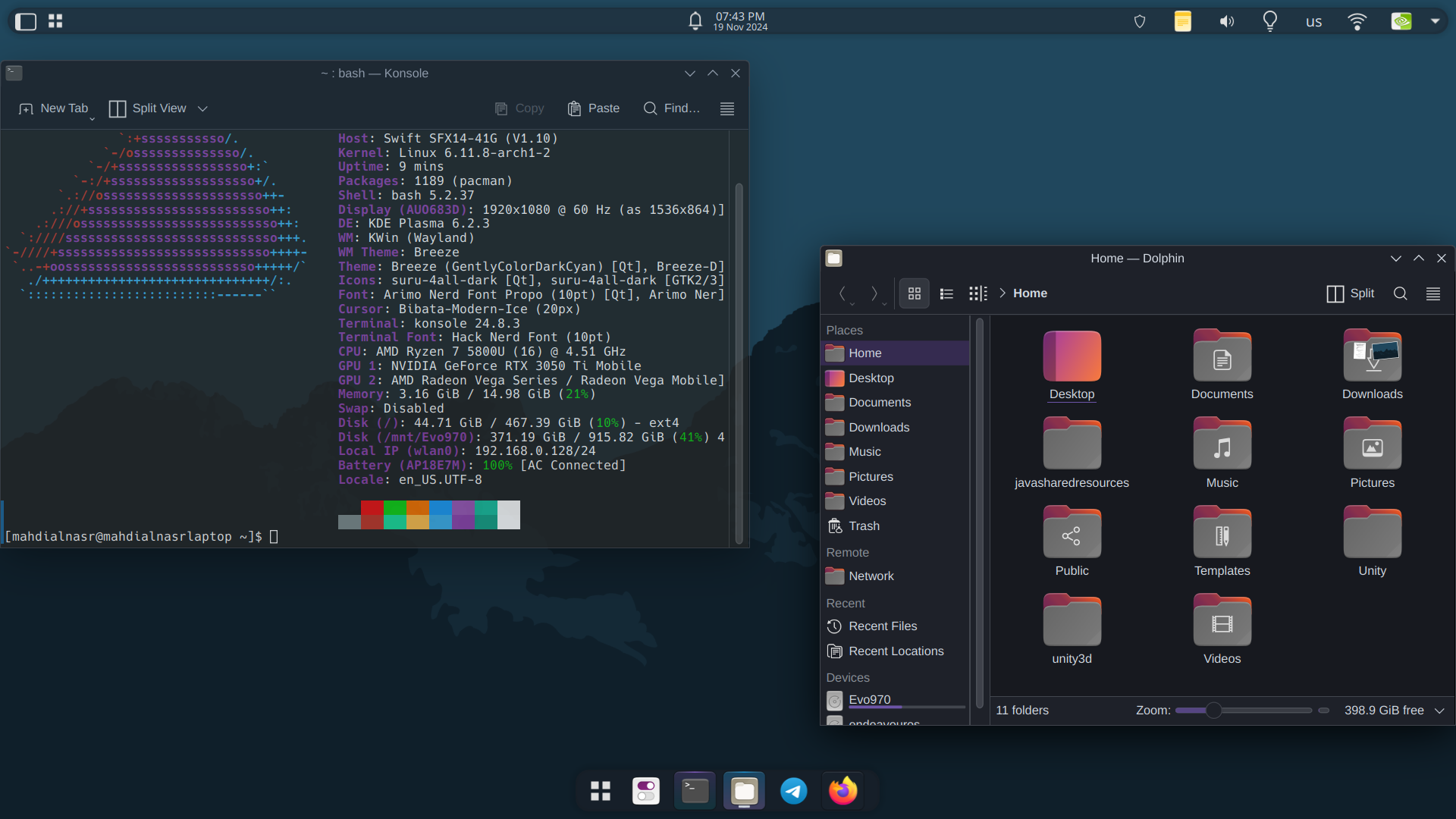Click the Paste button in Konsole
This screenshot has height=819, width=1456.
pos(594,108)
